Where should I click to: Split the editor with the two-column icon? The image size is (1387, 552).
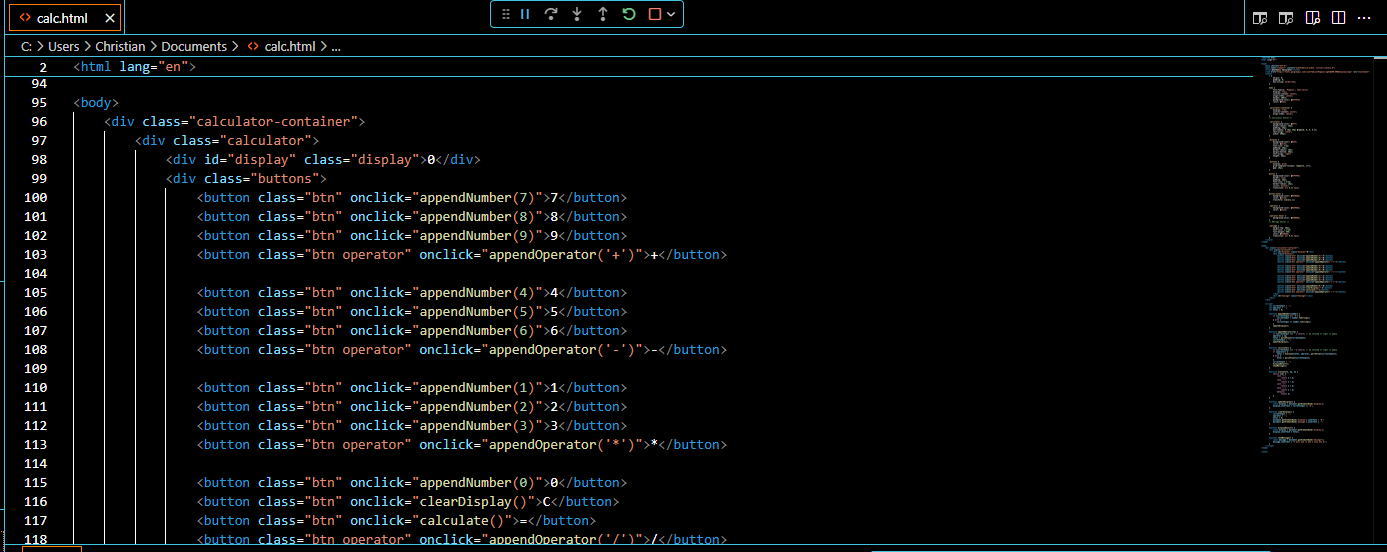[x=1339, y=18]
